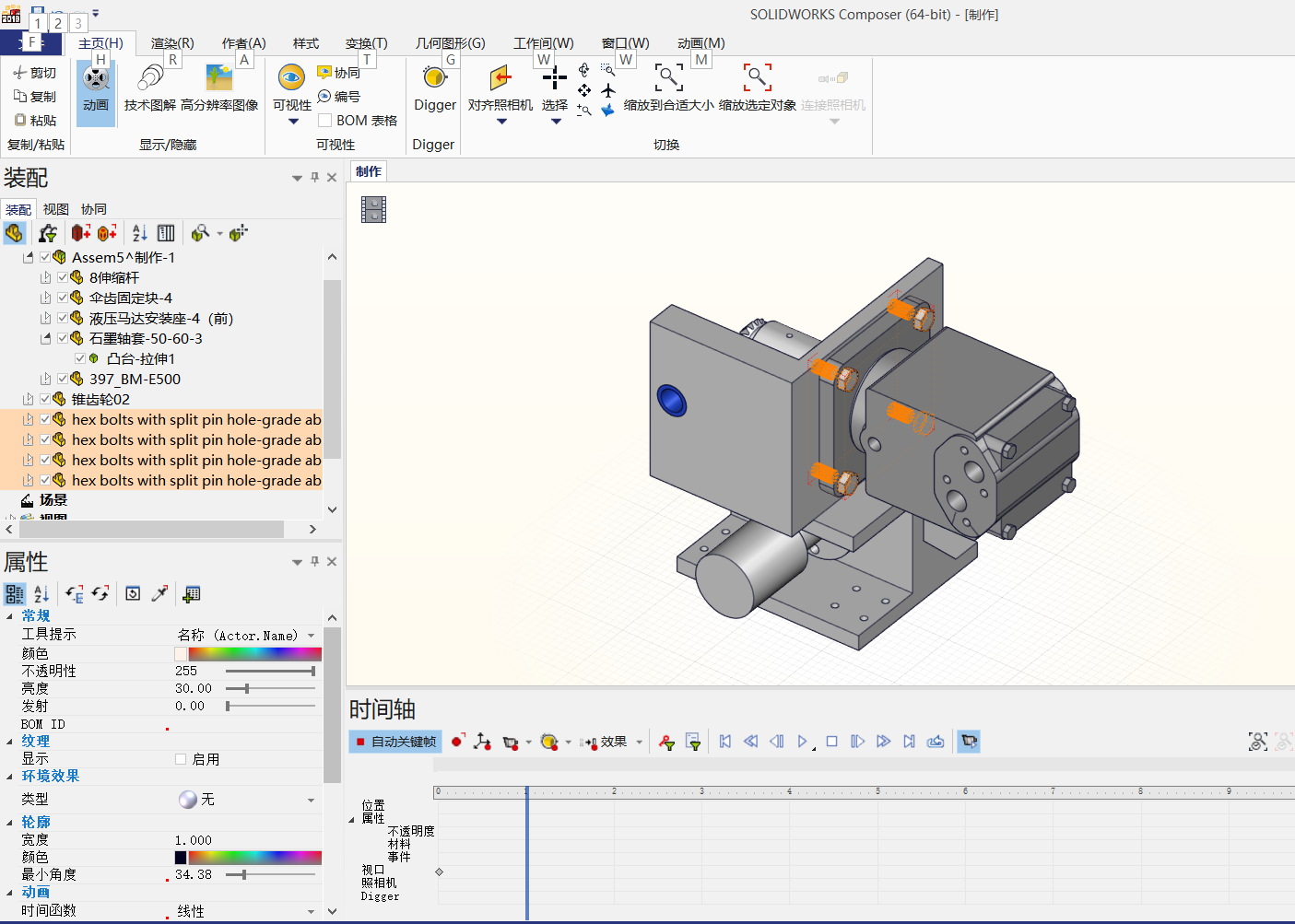This screenshot has height=924, width=1295.
Task: Open the 时间函数 dropdown showing 线性
Action: [310, 910]
